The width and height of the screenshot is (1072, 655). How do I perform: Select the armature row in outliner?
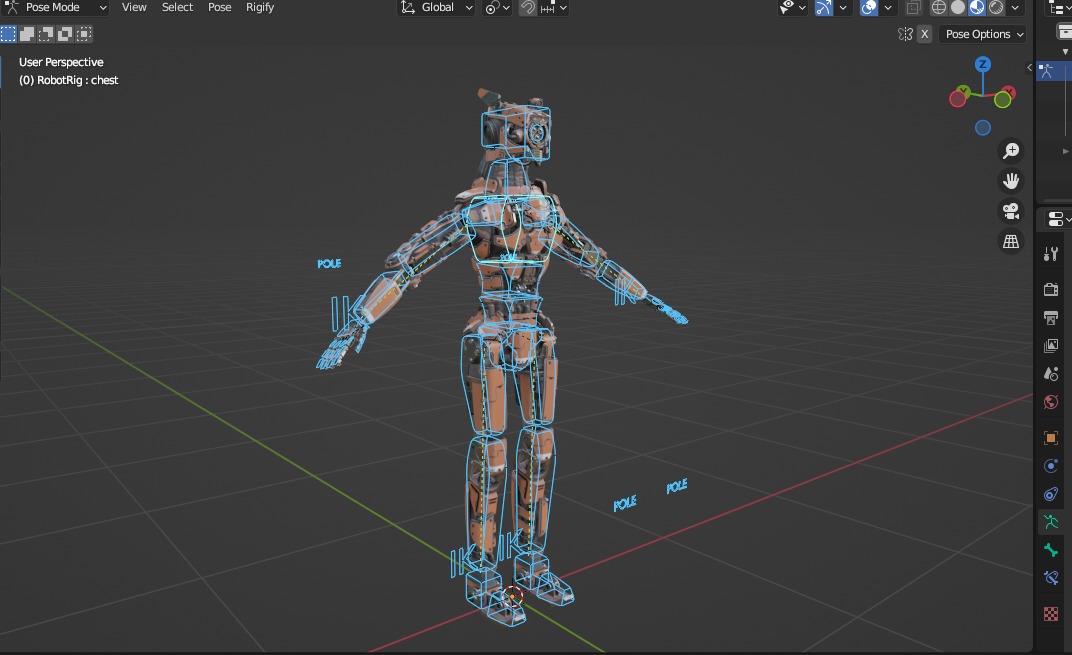pyautogui.click(x=1054, y=70)
